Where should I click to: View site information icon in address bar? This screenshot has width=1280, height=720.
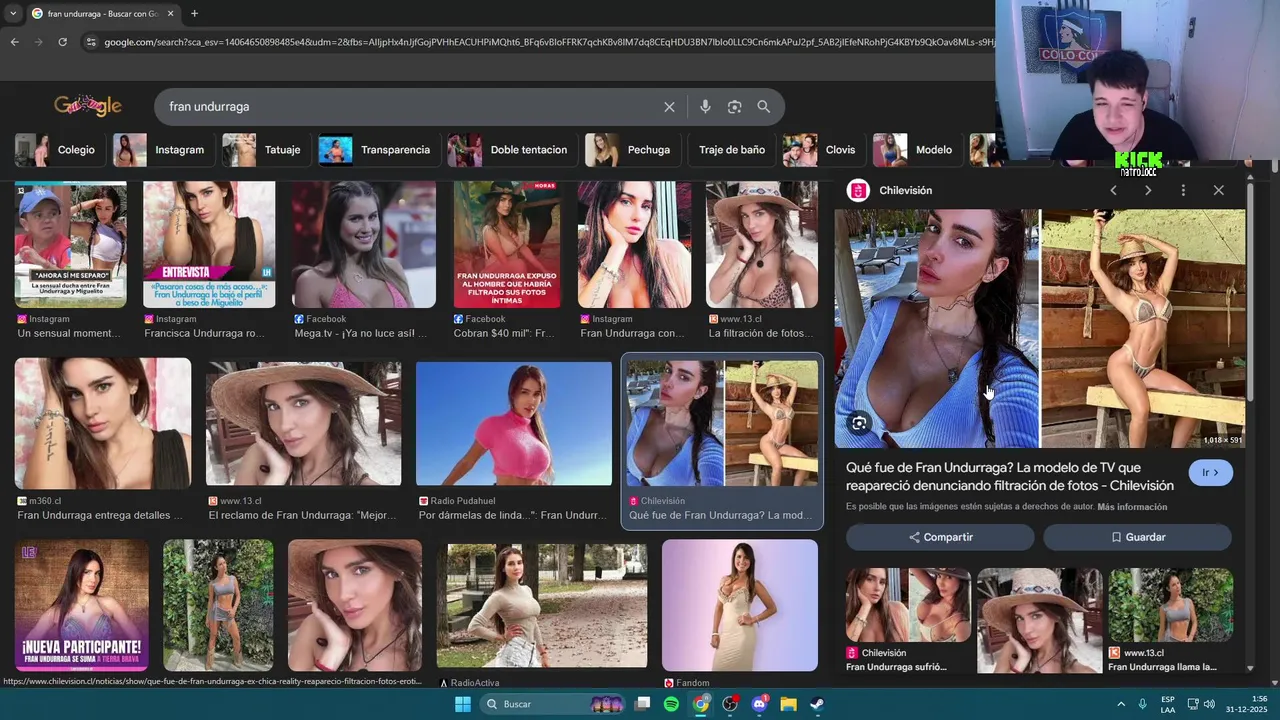(x=91, y=42)
